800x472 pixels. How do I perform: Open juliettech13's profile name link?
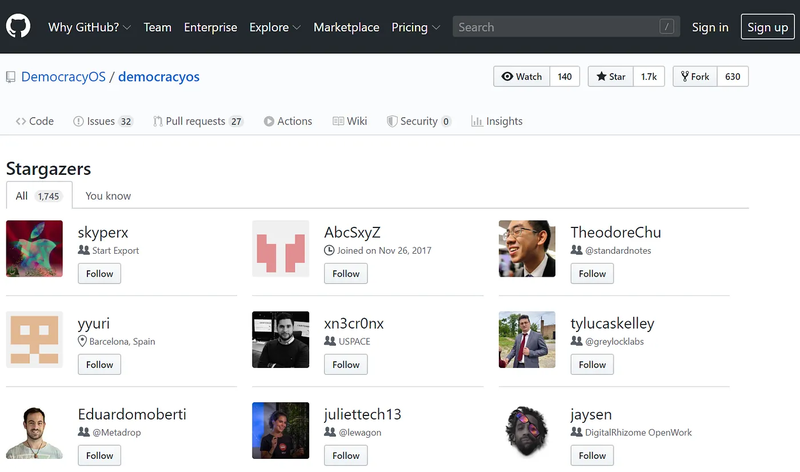pyautogui.click(x=363, y=414)
